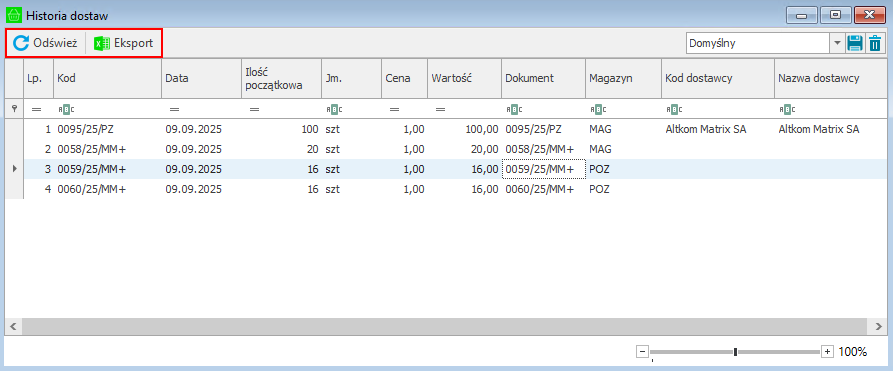This screenshot has width=893, height=371.
Task: Click the zoom slider handle
Action: [735, 352]
